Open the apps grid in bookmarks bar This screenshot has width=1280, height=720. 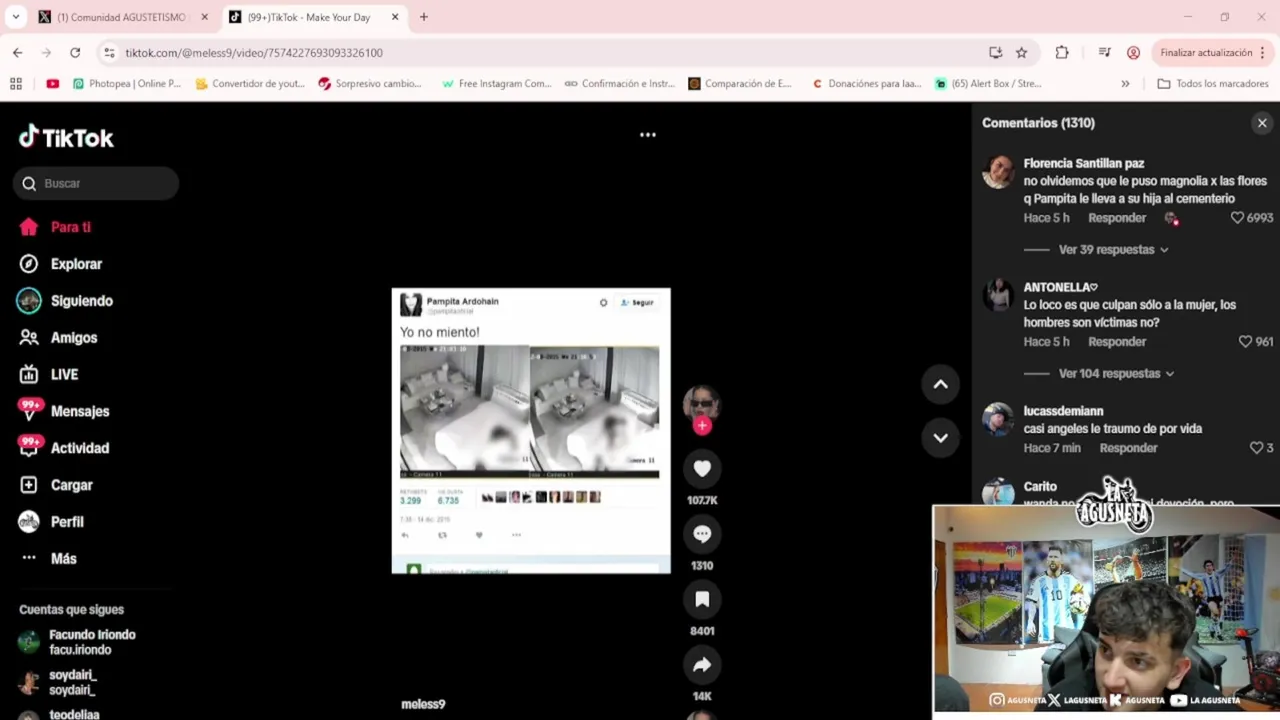(x=16, y=84)
